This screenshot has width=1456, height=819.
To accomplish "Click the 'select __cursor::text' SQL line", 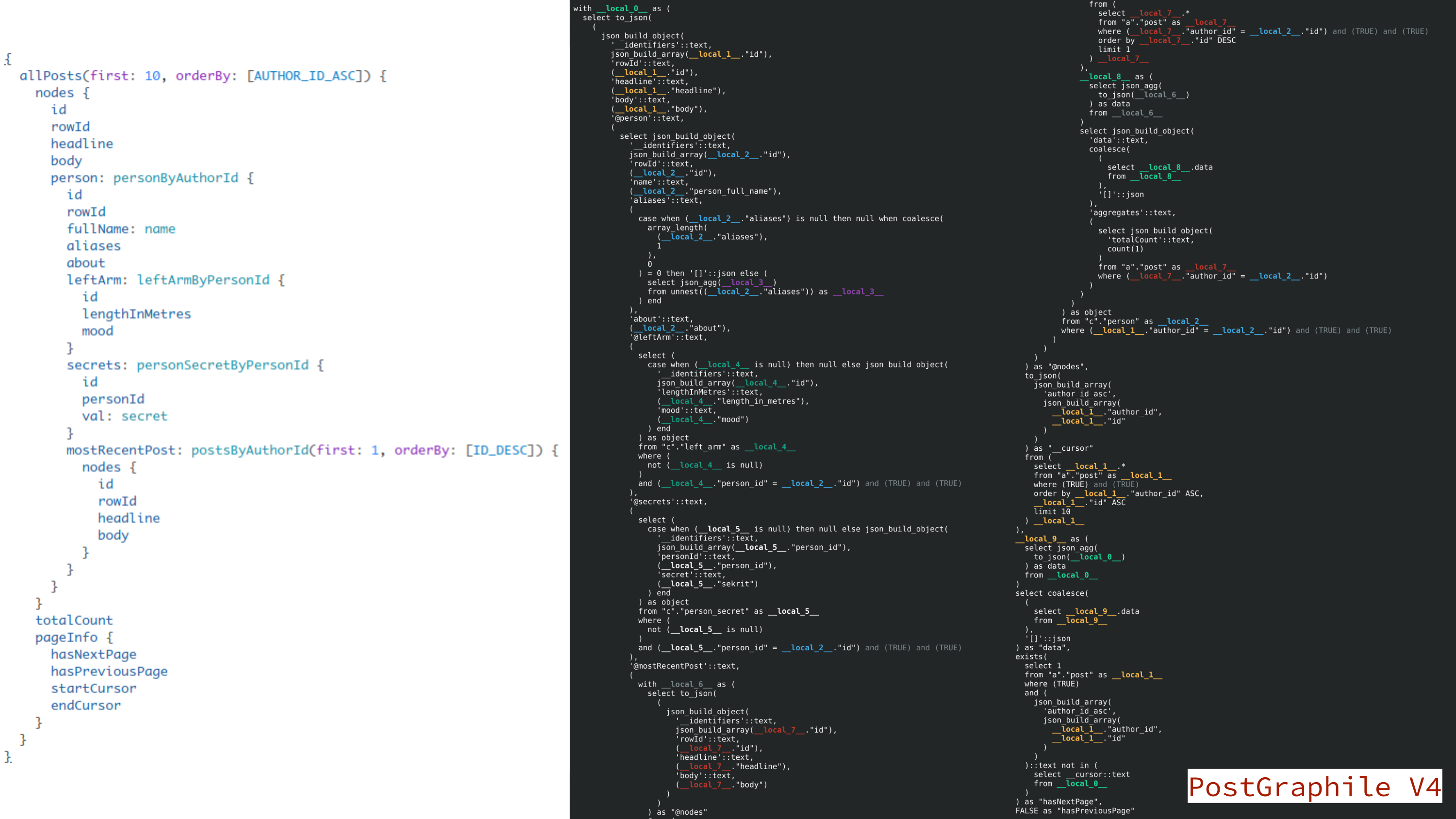I will coord(1082,775).
